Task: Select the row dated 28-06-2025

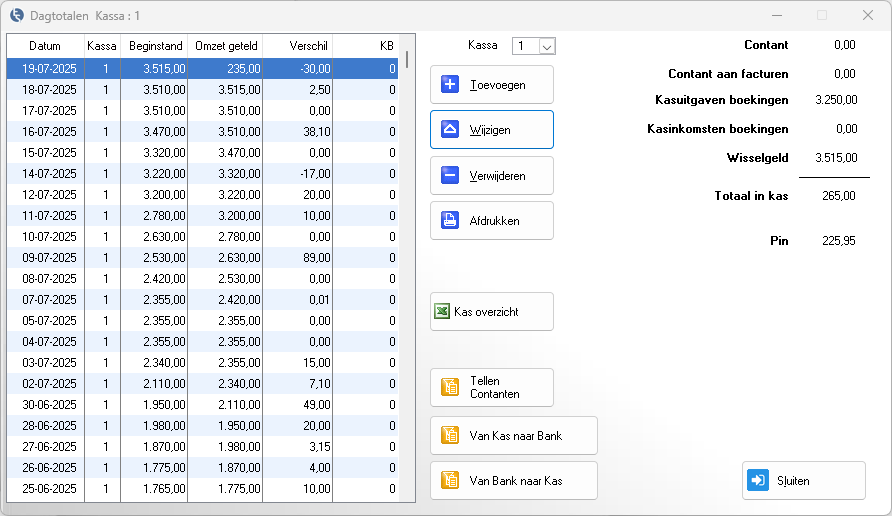Action: point(203,426)
